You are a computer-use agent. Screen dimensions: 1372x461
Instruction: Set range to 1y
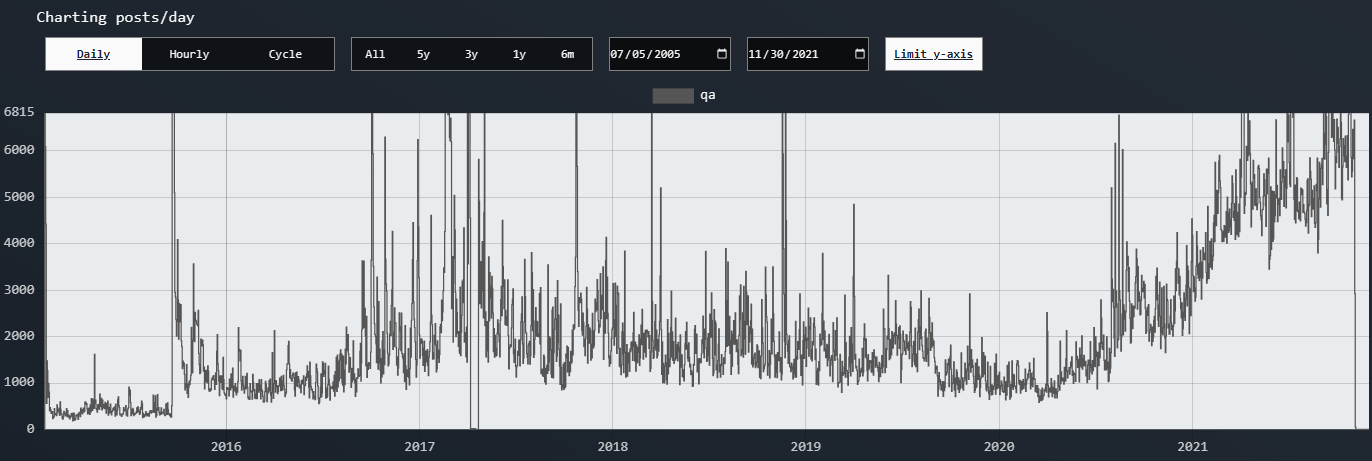coord(519,54)
